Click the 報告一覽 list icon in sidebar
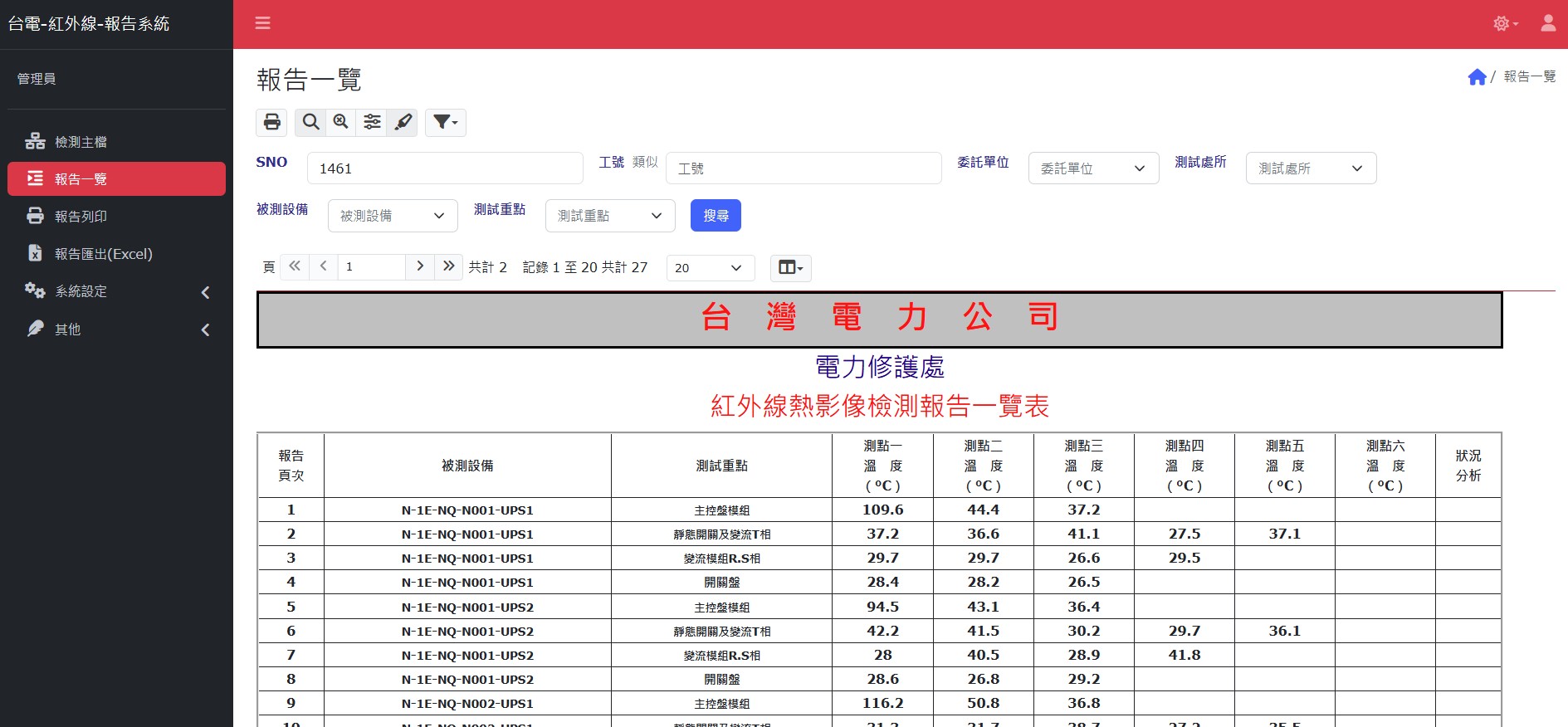This screenshot has height=727, width=1568. (35, 178)
